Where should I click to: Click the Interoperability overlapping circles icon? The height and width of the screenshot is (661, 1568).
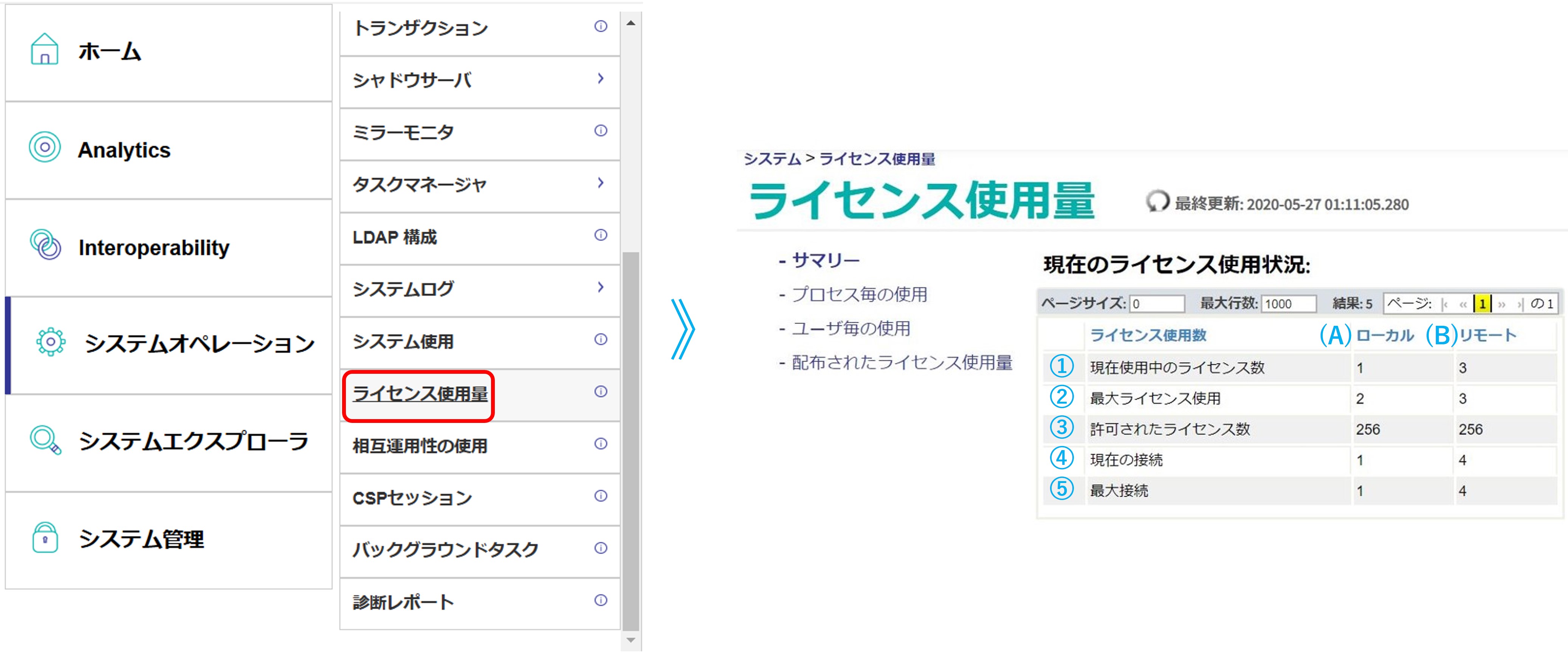pyautogui.click(x=46, y=244)
